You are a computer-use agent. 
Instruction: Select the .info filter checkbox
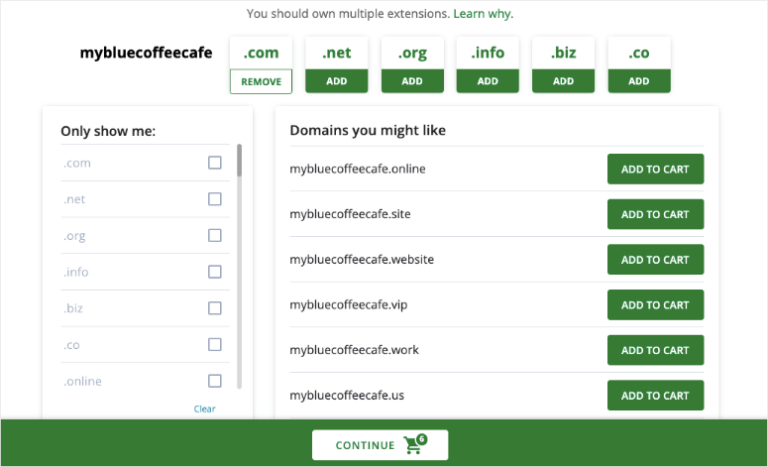[215, 272]
